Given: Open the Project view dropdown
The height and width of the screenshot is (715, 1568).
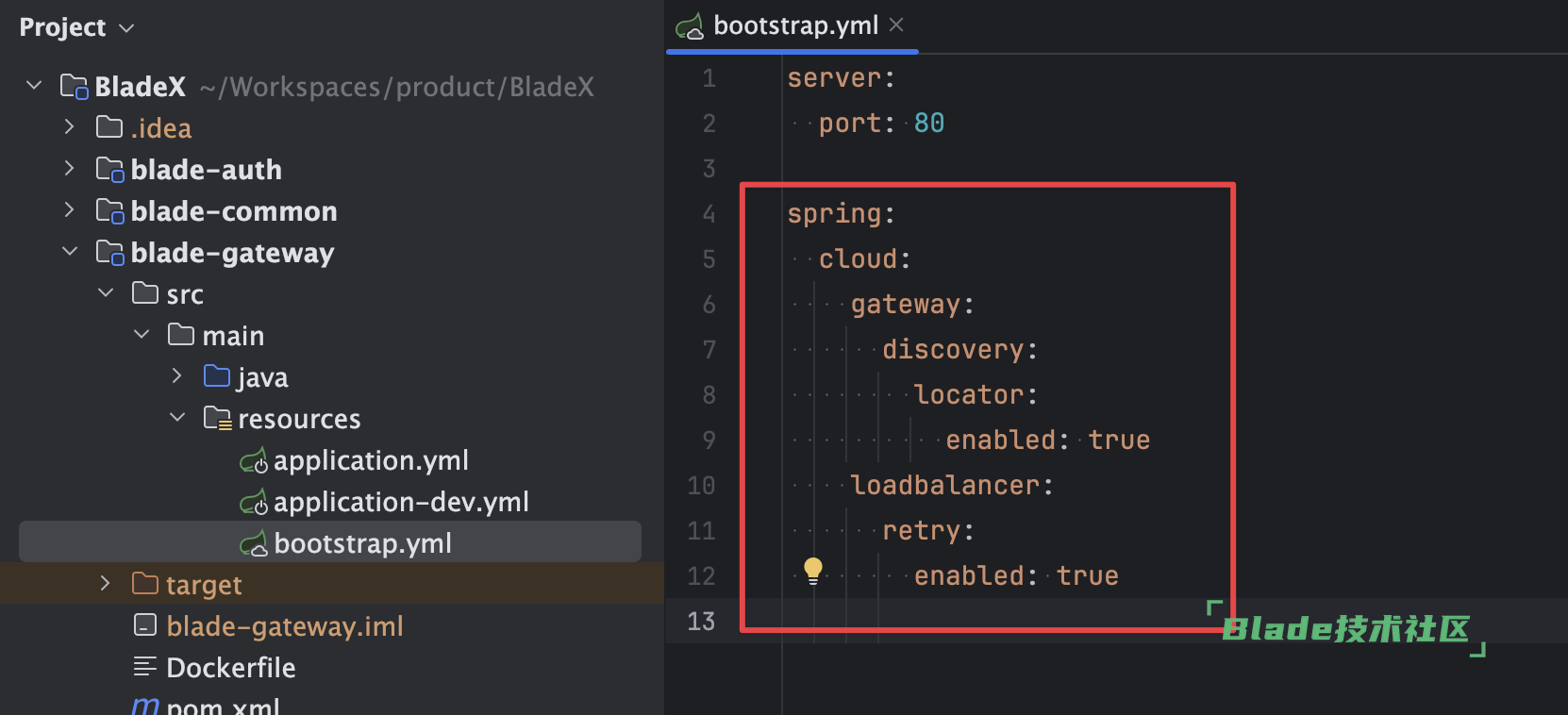Looking at the screenshot, I should 76,28.
